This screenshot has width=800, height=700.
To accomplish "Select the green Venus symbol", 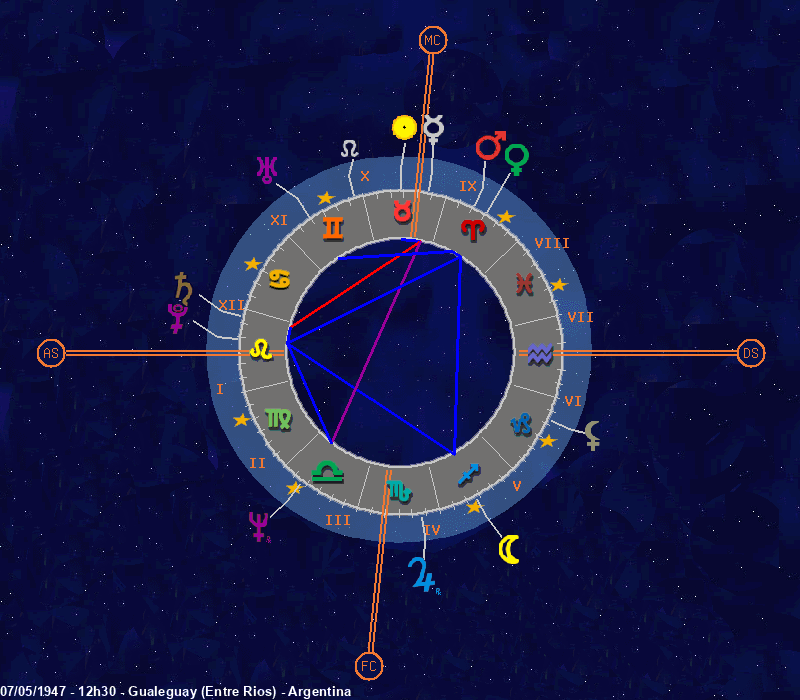I will [516, 158].
